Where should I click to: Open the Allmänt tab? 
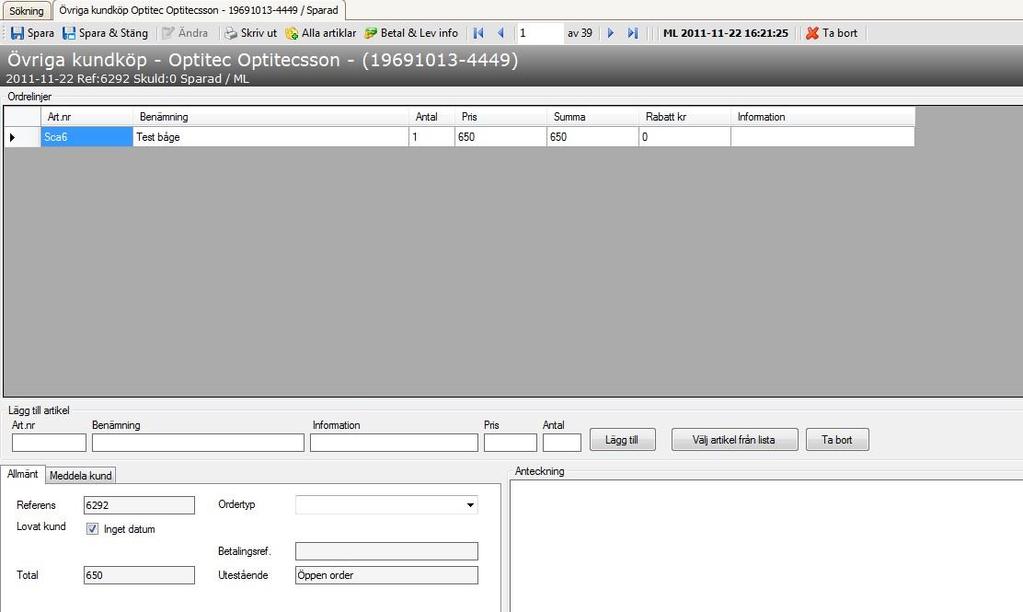point(23,474)
